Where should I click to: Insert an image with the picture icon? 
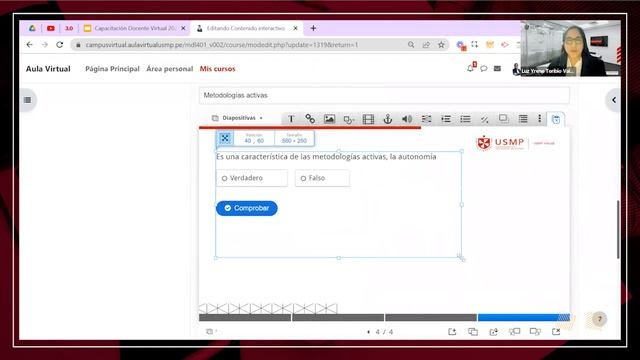tap(329, 119)
